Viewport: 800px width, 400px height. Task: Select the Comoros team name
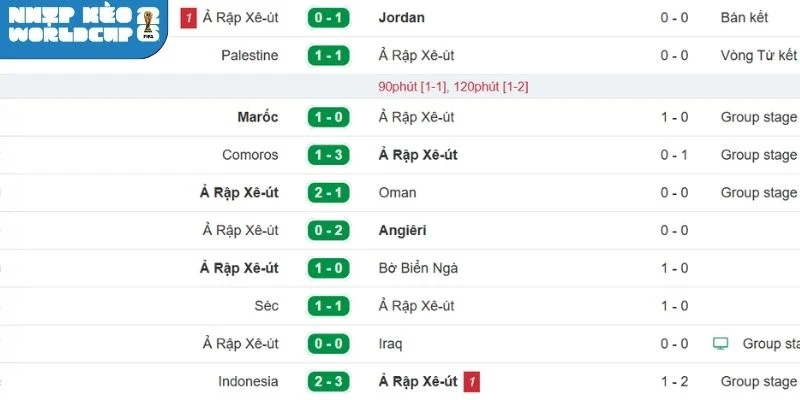coord(250,155)
